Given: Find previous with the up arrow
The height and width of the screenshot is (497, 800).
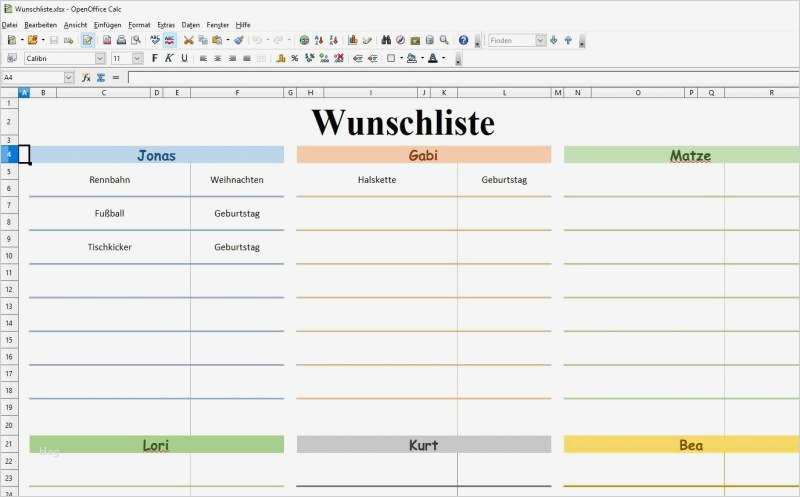Looking at the screenshot, I should click(x=568, y=40).
